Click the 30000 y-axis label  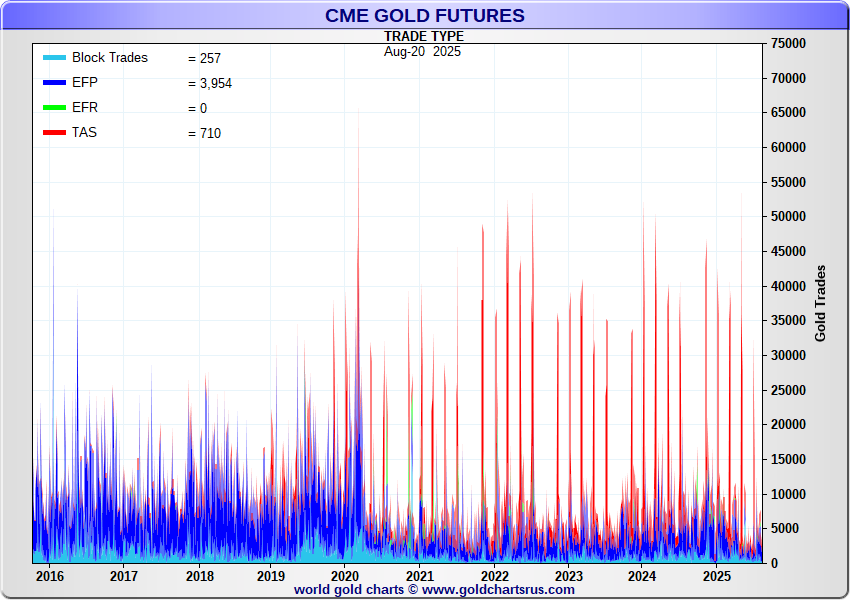[x=788, y=356]
